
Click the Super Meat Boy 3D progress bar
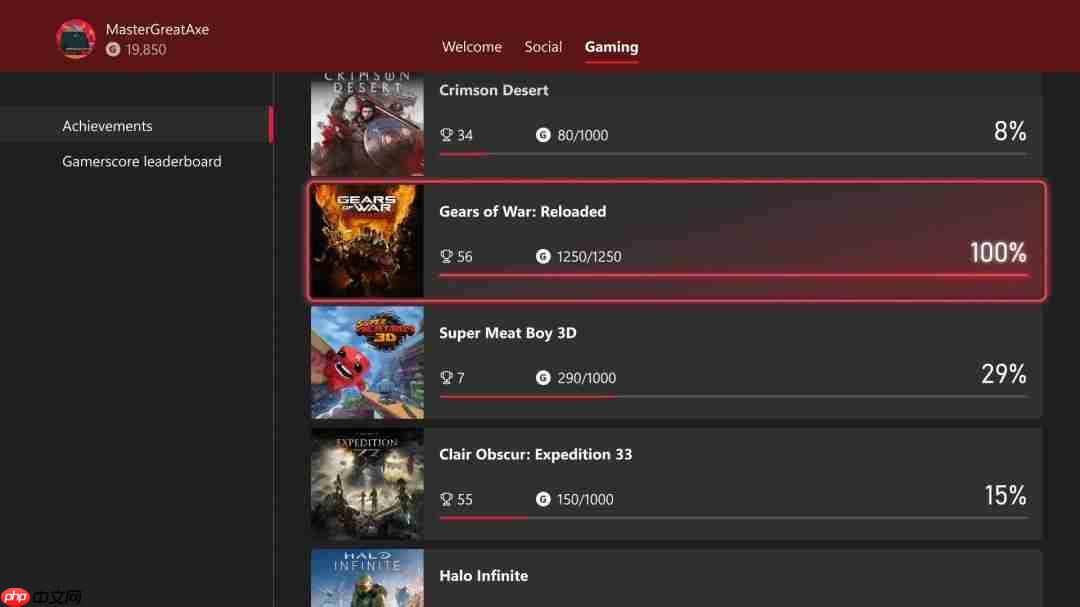[x=734, y=396]
